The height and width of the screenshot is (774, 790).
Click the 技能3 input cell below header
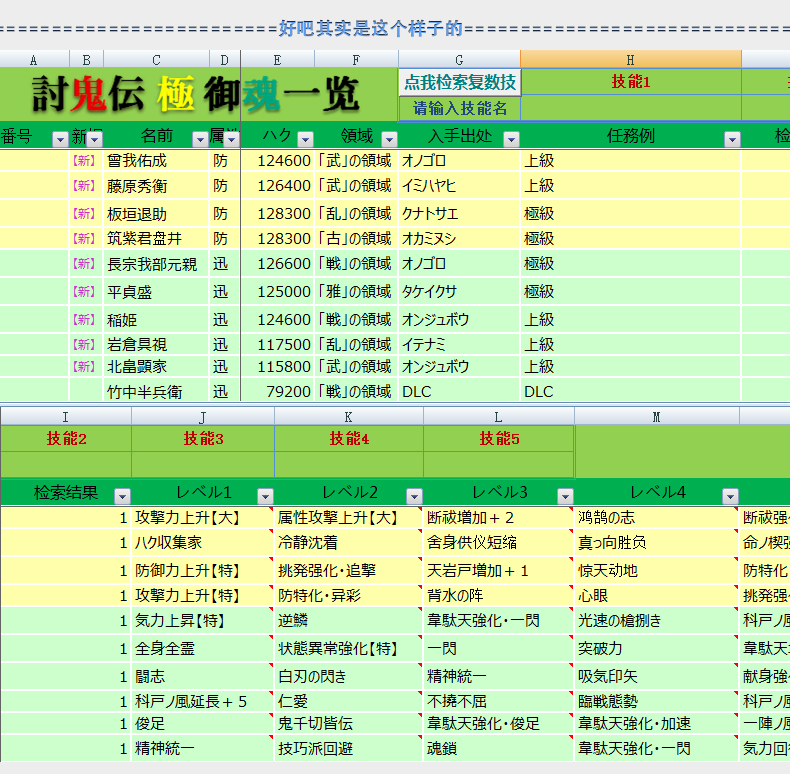pyautogui.click(x=203, y=465)
